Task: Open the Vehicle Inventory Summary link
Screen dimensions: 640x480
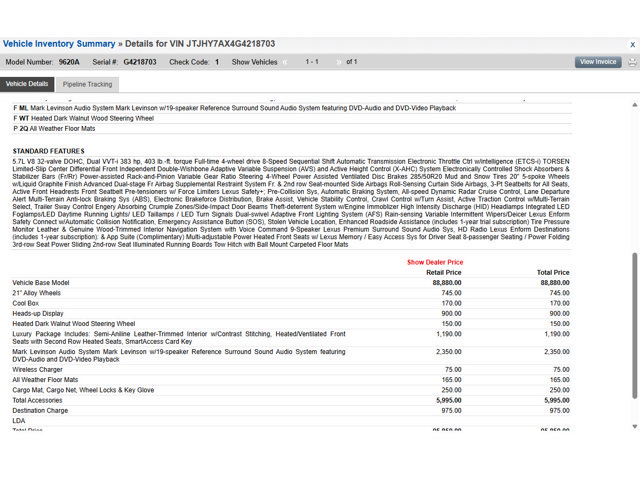Action: pyautogui.click(x=59, y=44)
